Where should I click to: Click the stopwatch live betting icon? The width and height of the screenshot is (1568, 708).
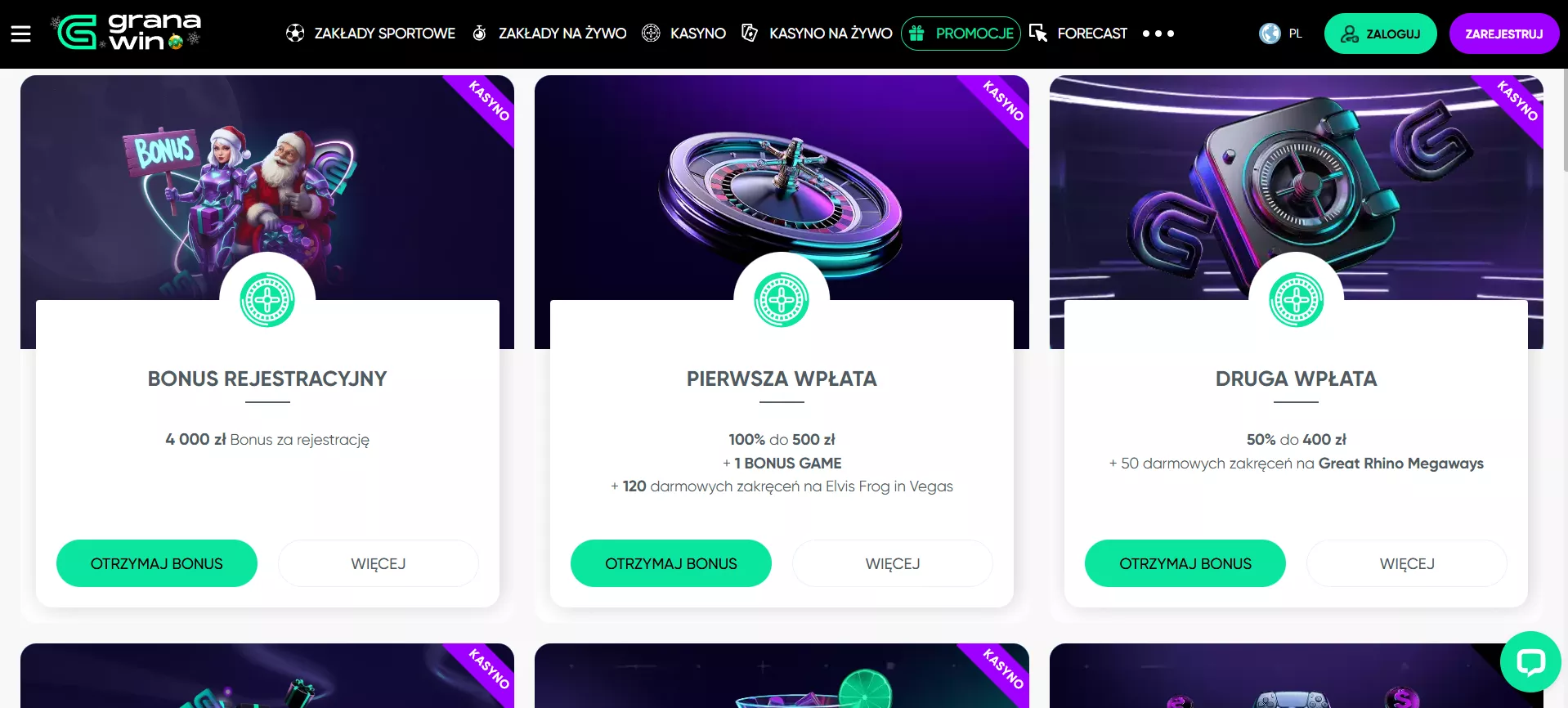(480, 34)
